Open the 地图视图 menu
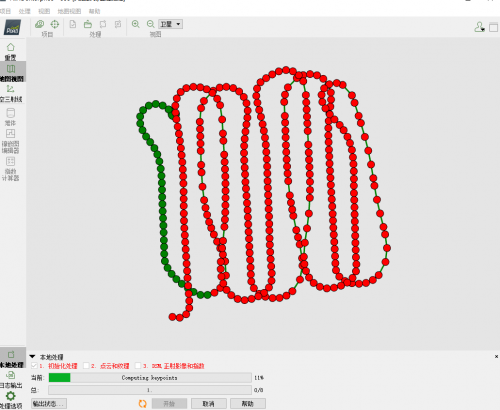The height and width of the screenshot is (410, 500). coord(69,11)
